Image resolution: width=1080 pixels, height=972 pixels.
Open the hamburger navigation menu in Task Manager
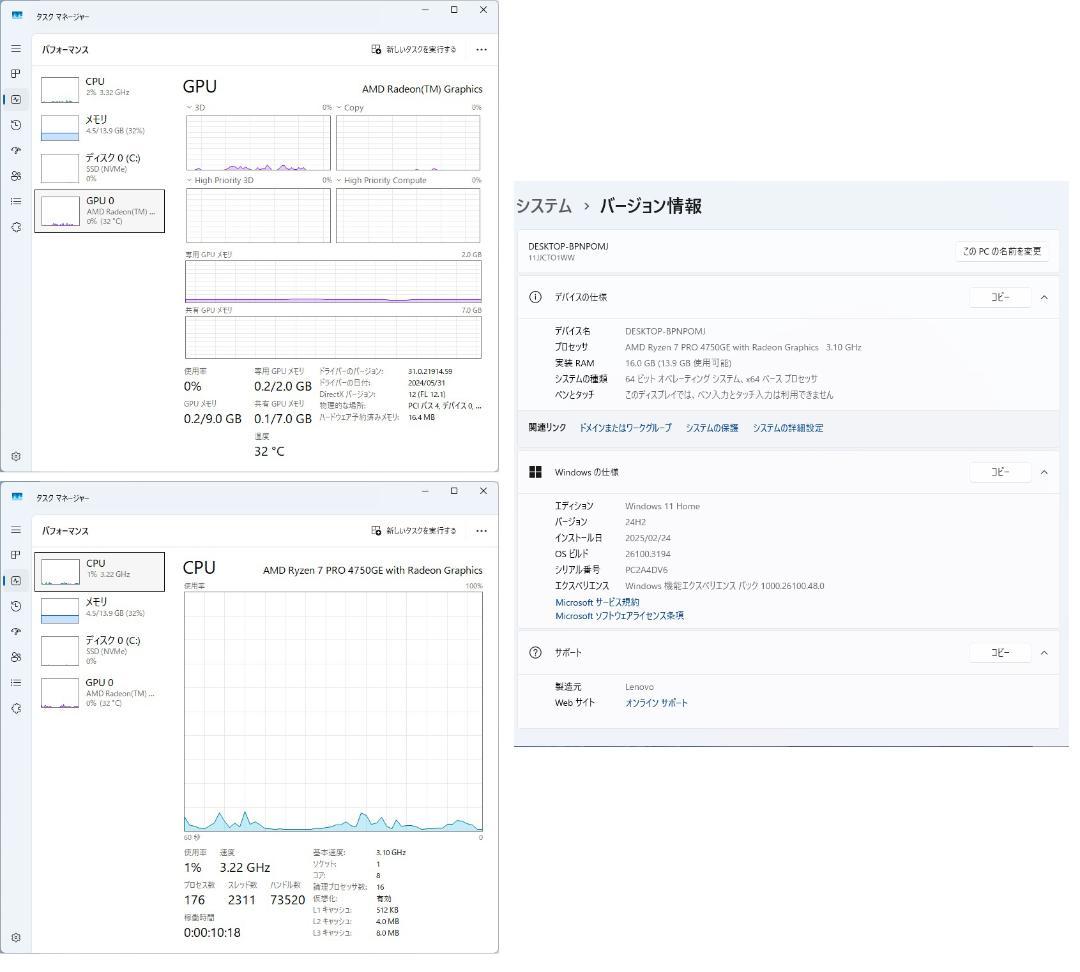click(16, 48)
